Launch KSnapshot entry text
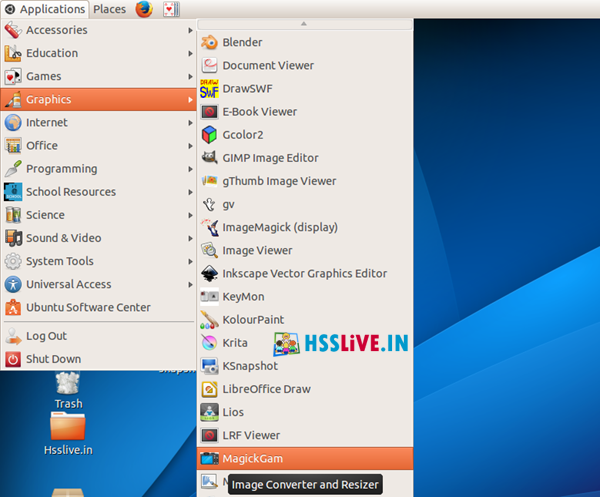Viewport: 600px width, 497px height. point(250,366)
